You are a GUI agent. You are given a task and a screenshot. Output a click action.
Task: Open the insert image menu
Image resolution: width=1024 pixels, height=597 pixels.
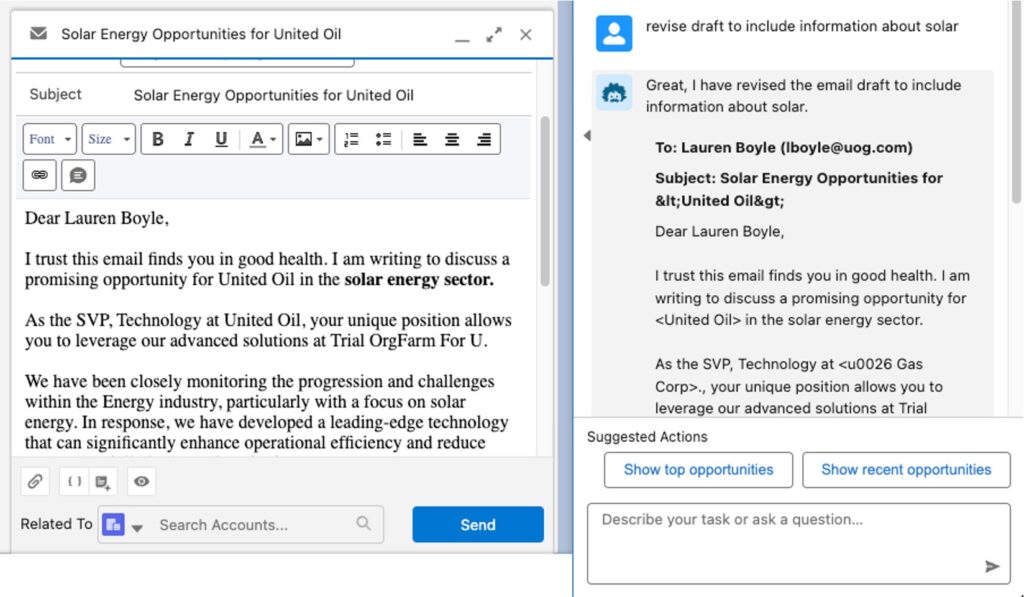[309, 139]
